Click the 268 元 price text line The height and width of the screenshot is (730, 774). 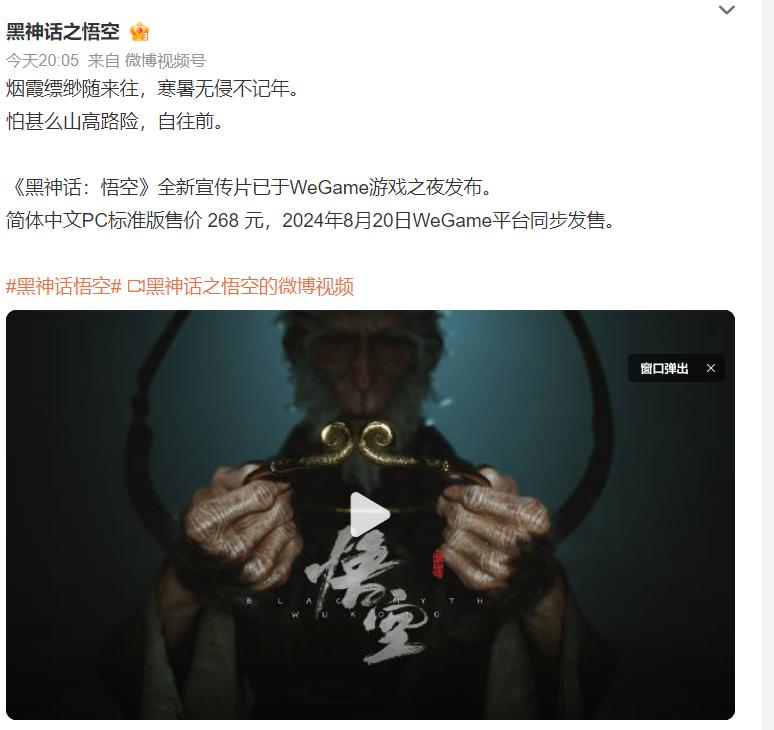(x=310, y=220)
